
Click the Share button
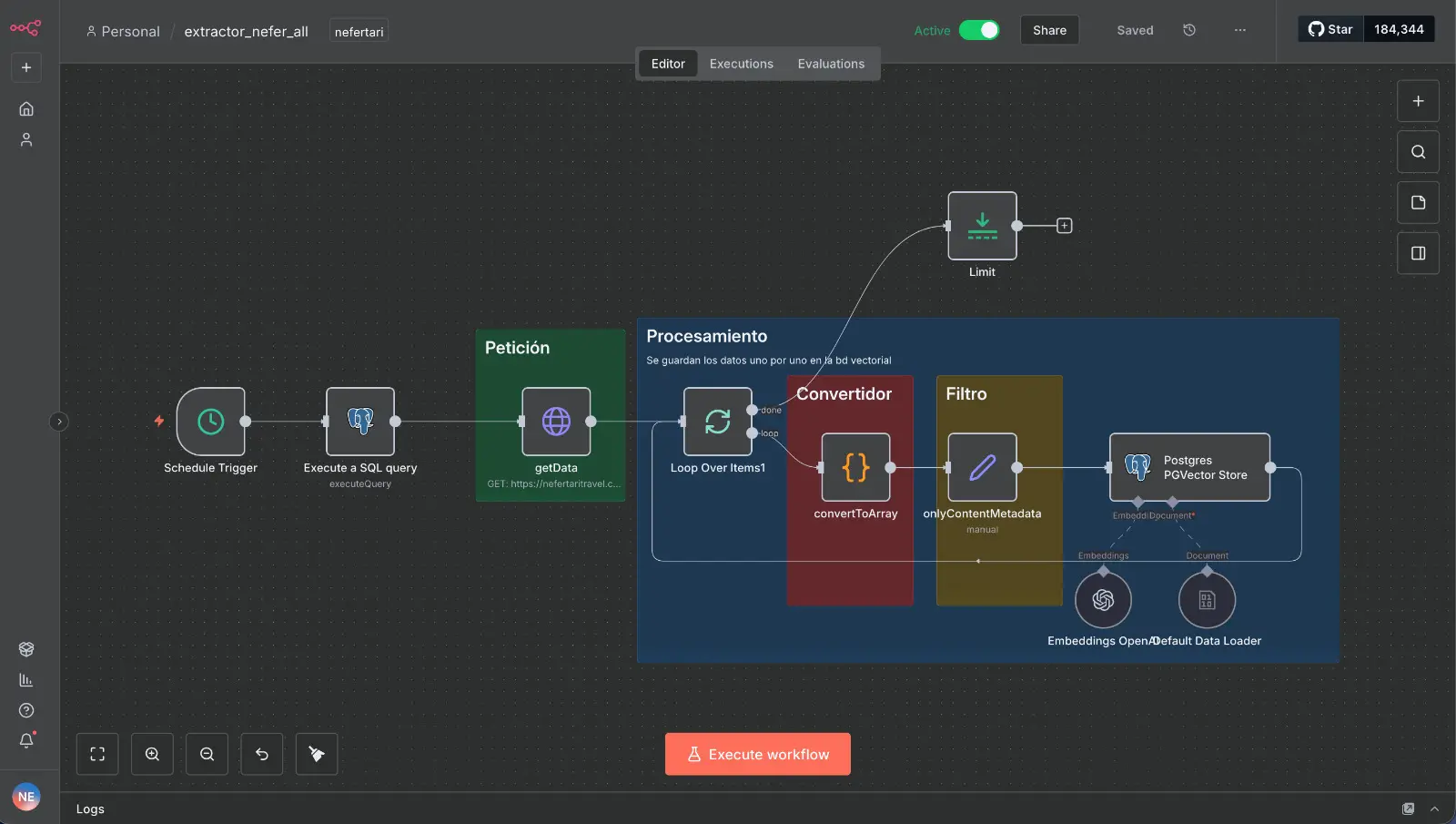(x=1049, y=30)
